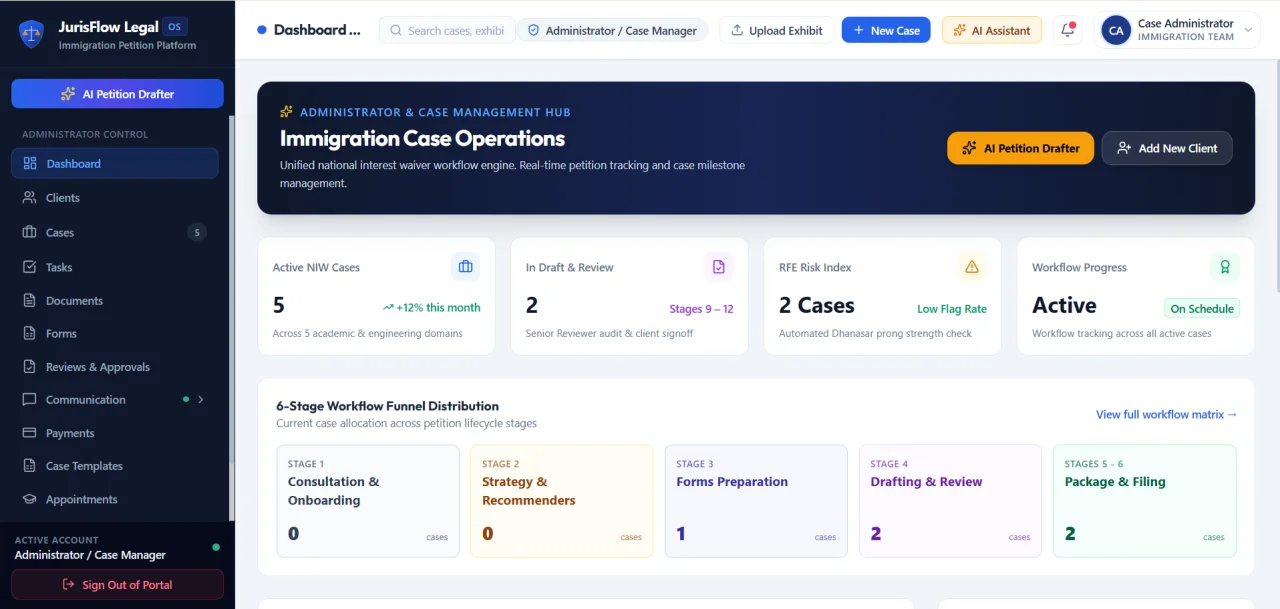This screenshot has width=1280, height=609.
Task: Open Reviews & Approvals section
Action: [x=115, y=367]
